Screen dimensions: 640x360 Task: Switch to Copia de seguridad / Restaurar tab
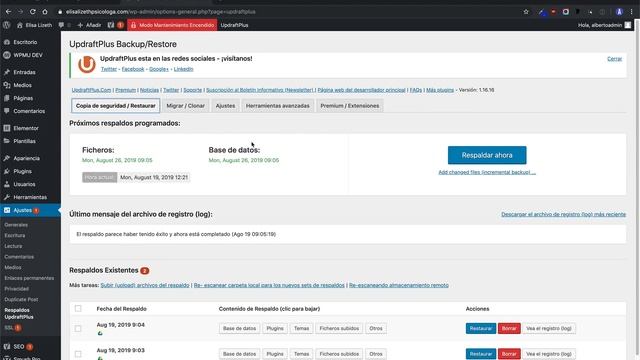pos(116,106)
